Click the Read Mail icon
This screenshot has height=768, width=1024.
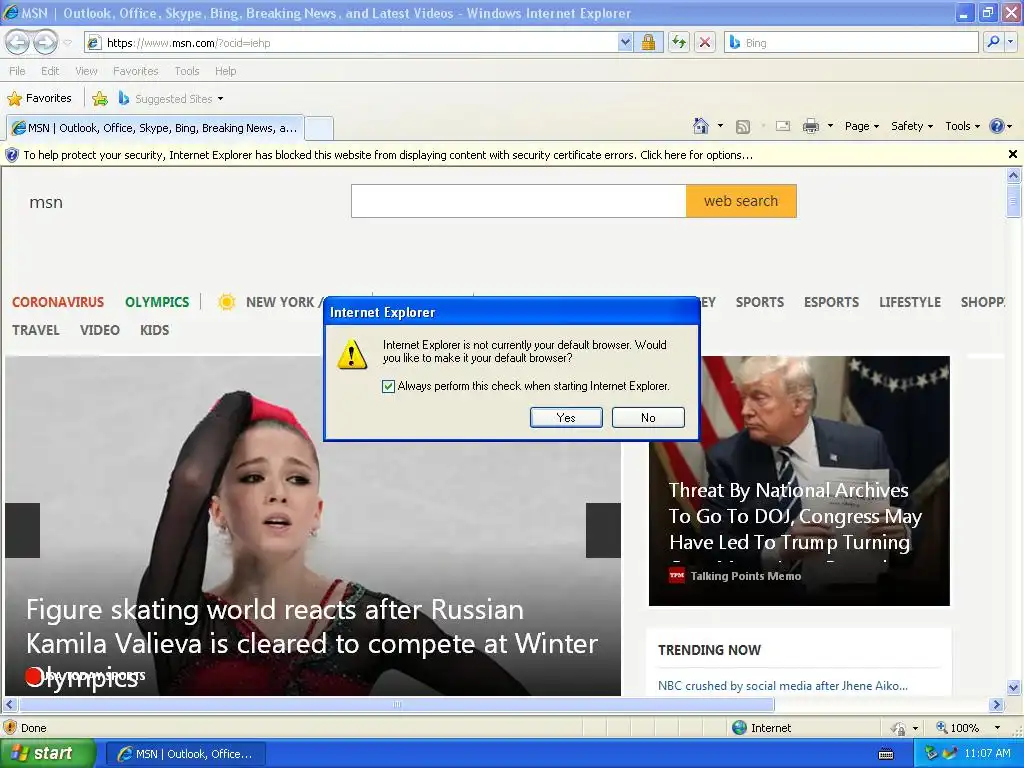pyautogui.click(x=782, y=126)
